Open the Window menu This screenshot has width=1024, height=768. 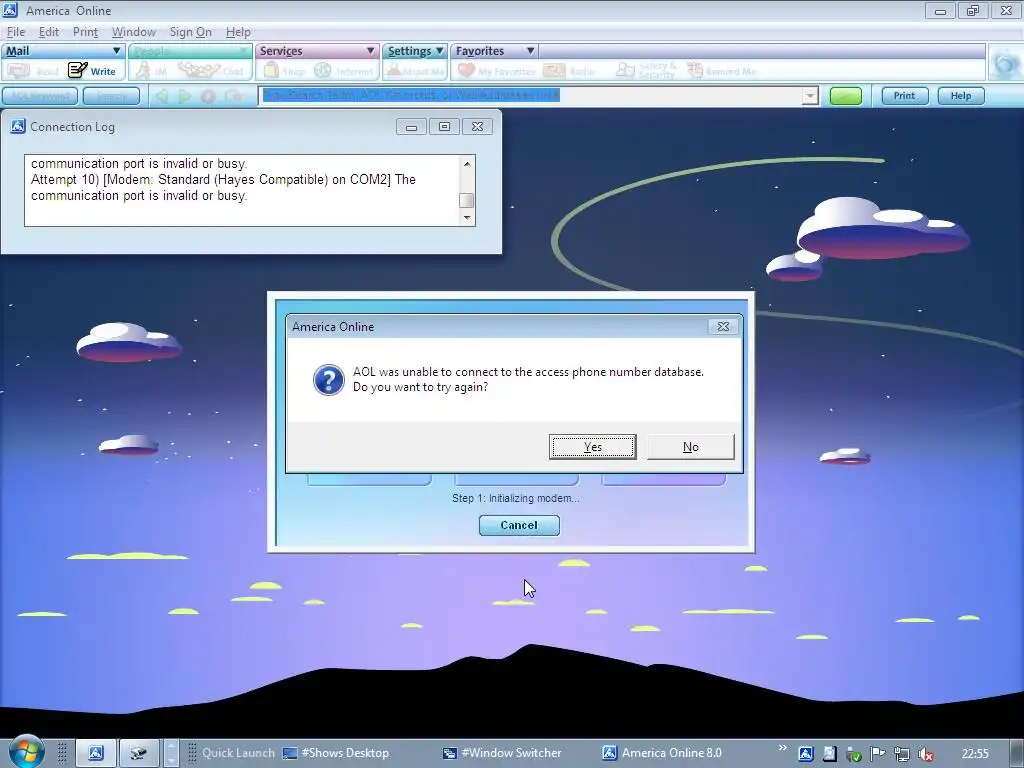point(134,32)
